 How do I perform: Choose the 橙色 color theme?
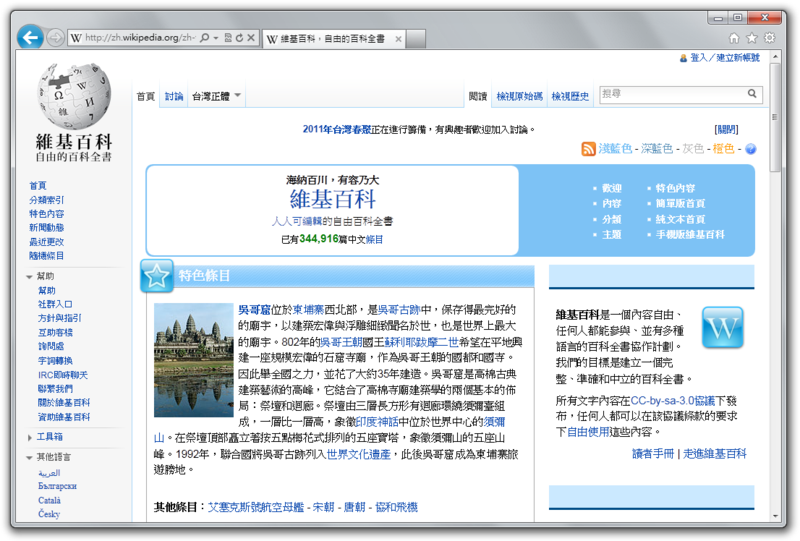(x=723, y=149)
